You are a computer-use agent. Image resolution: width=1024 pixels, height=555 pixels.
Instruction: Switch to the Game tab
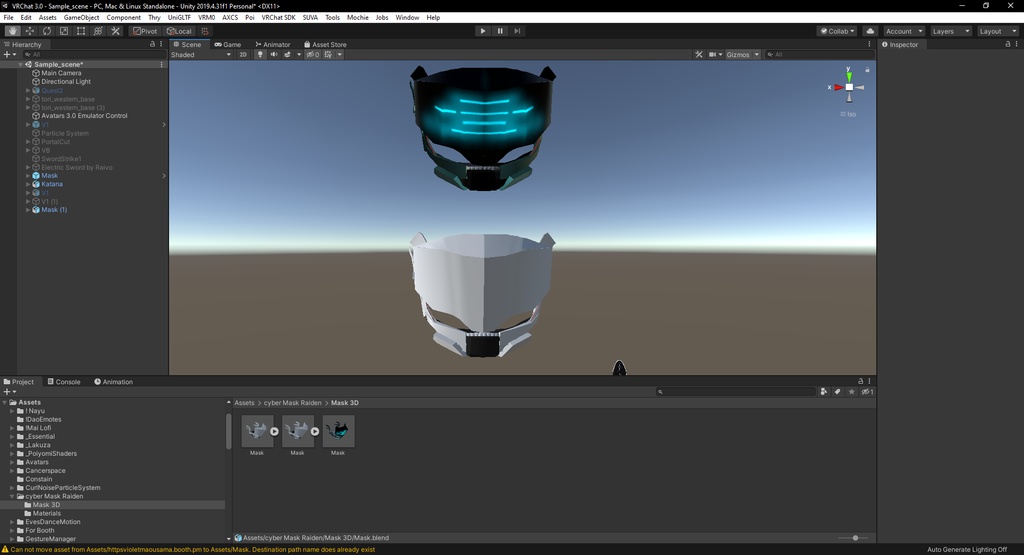click(x=228, y=44)
